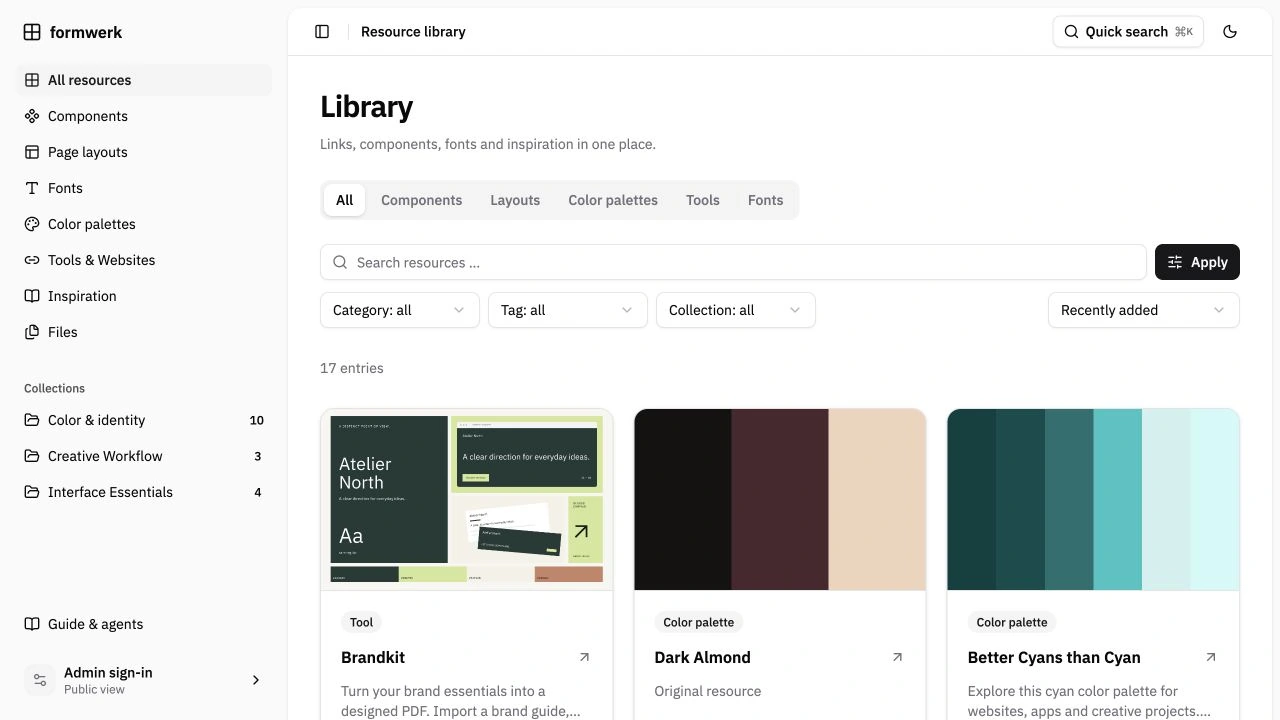The width and height of the screenshot is (1280, 720).
Task: Click Color palette tag on Dark Almond
Action: 699,622
